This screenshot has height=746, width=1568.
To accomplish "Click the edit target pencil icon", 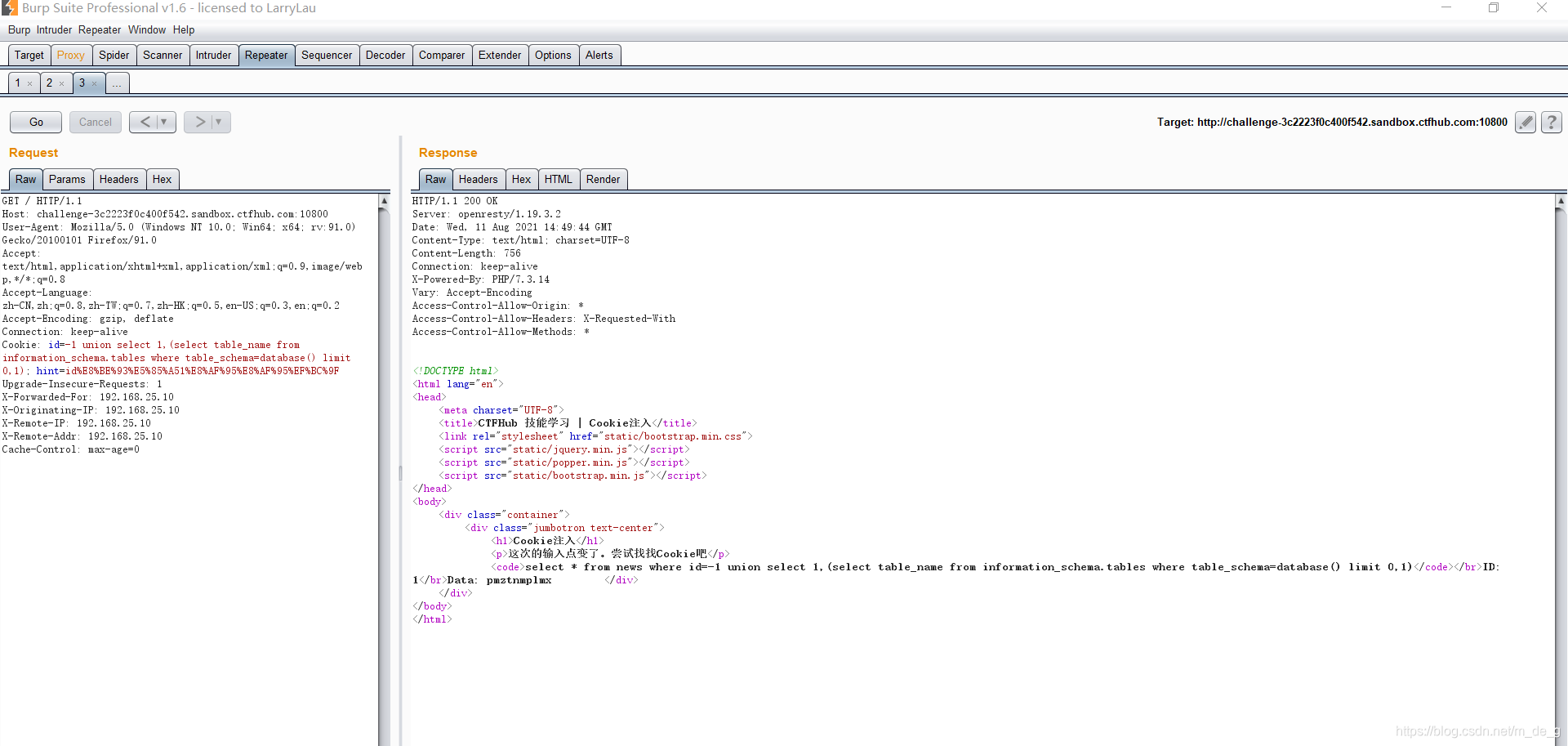I will tap(1525, 123).
